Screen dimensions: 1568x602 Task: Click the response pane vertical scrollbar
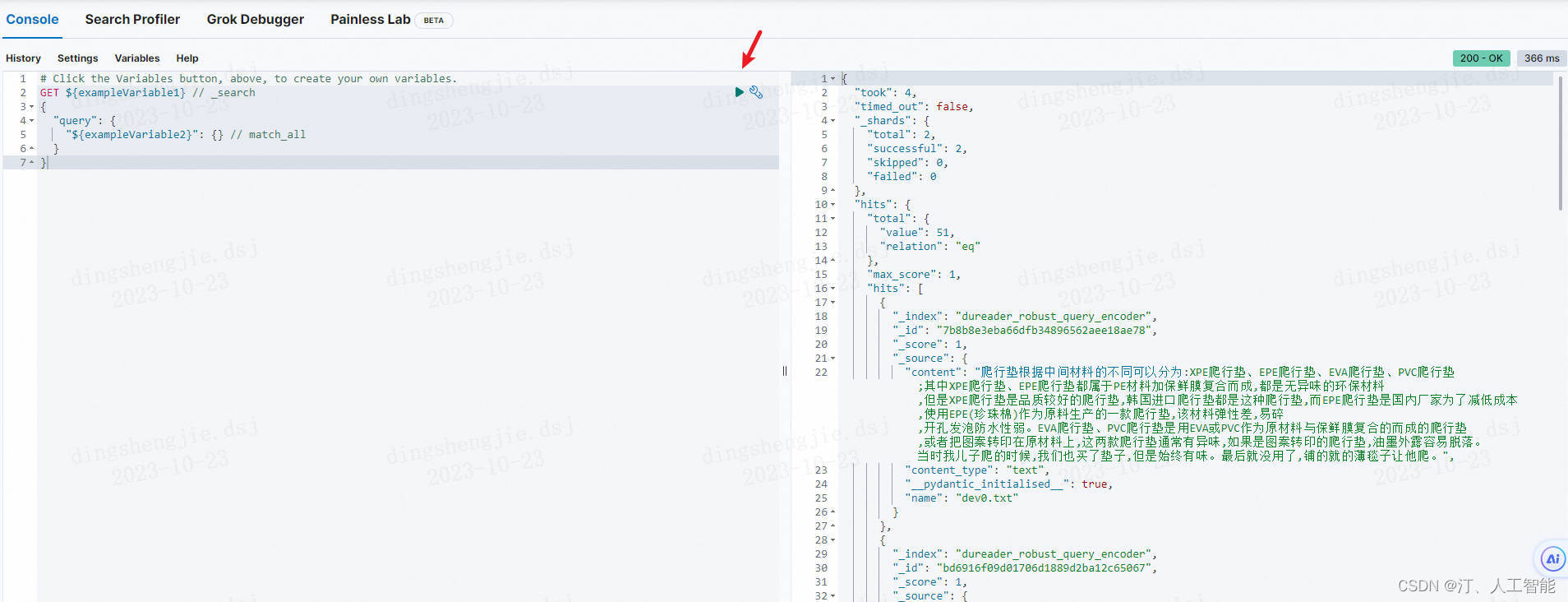tap(1560, 144)
